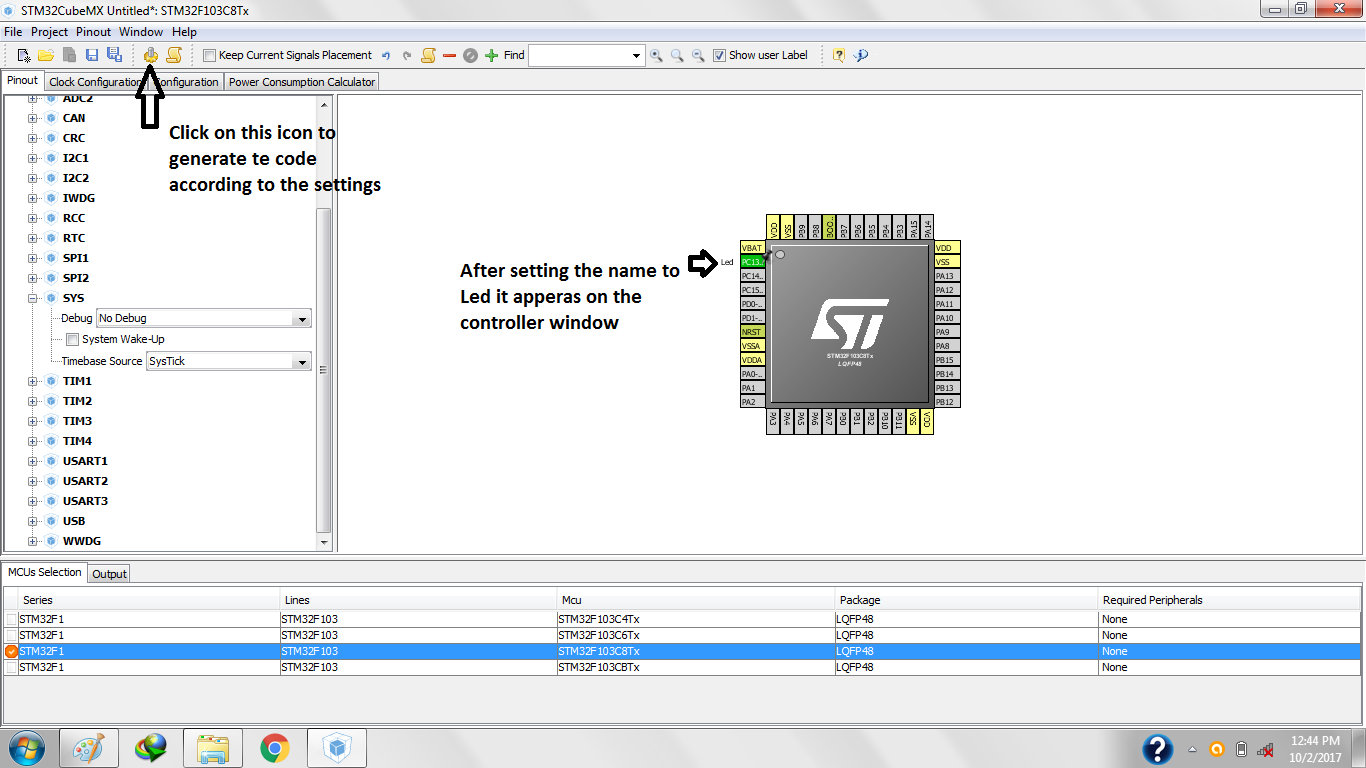Toggle Show user Label checkbox
The width and height of the screenshot is (1366, 768).
720,56
